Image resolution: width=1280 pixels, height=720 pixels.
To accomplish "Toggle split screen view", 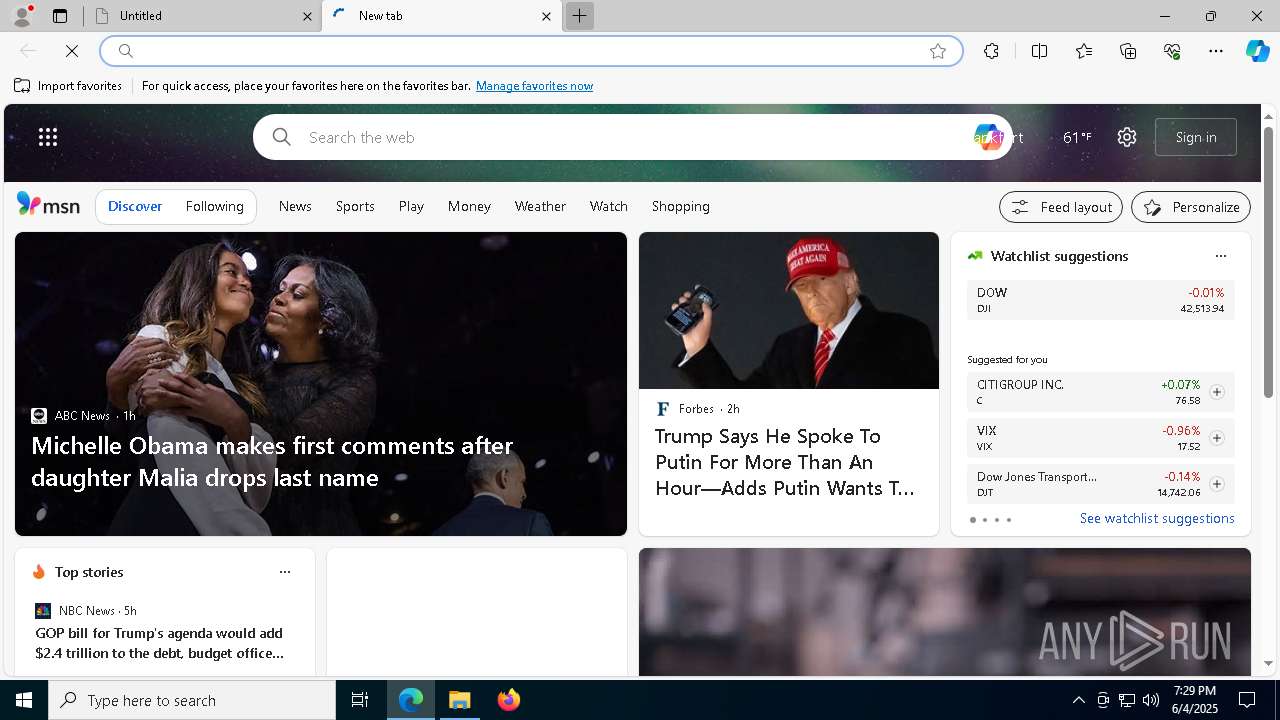I will click(1039, 51).
